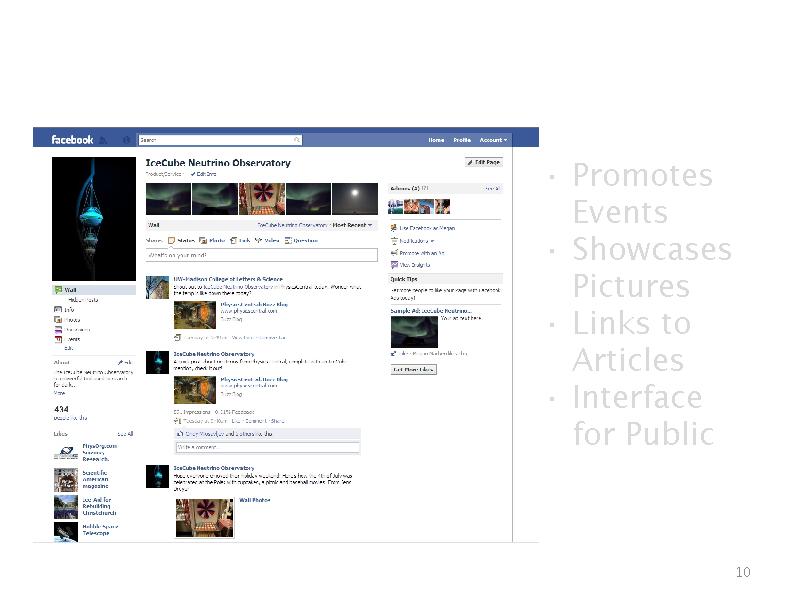This screenshot has height=600, width=799.
Task: Click inside the Search box
Action: (x=220, y=140)
